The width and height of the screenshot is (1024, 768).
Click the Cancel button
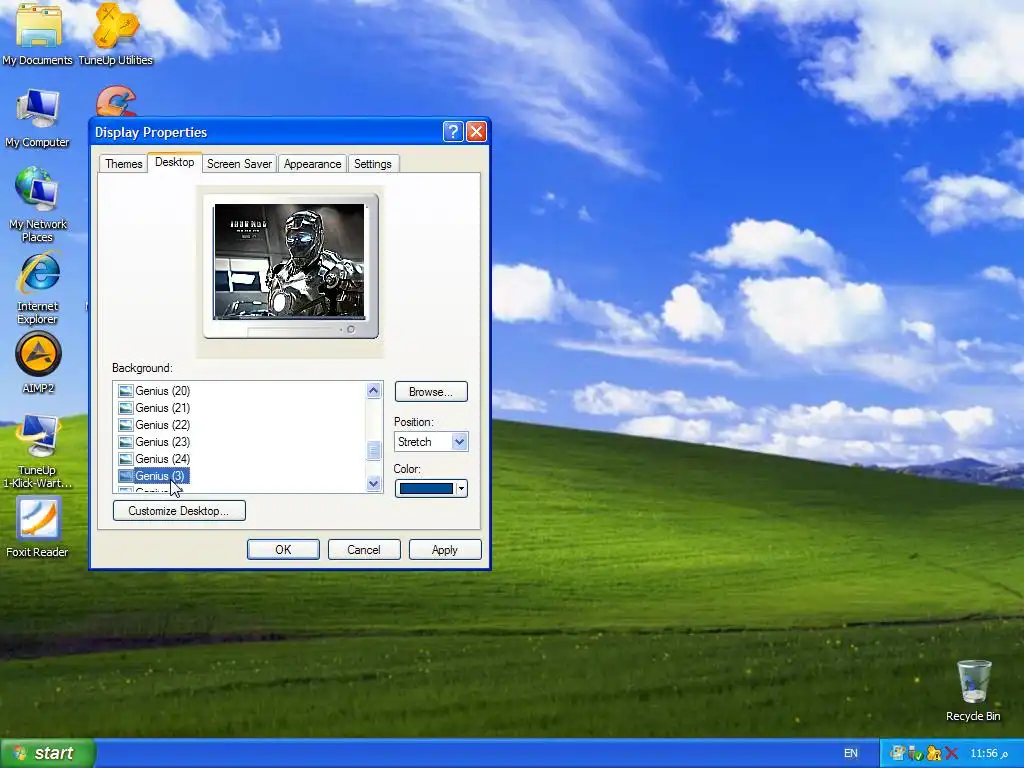click(x=364, y=550)
